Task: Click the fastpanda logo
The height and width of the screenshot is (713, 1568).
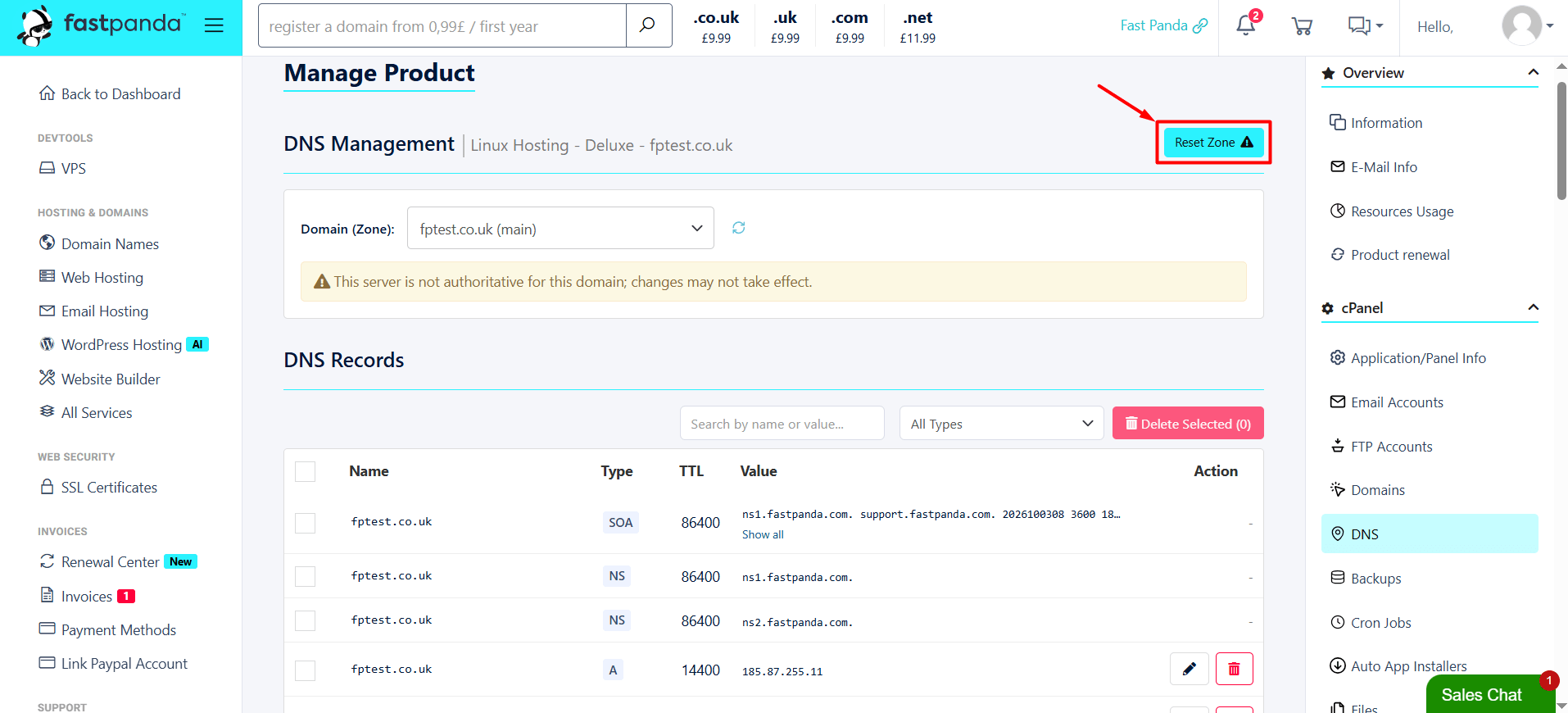Action: [102, 25]
